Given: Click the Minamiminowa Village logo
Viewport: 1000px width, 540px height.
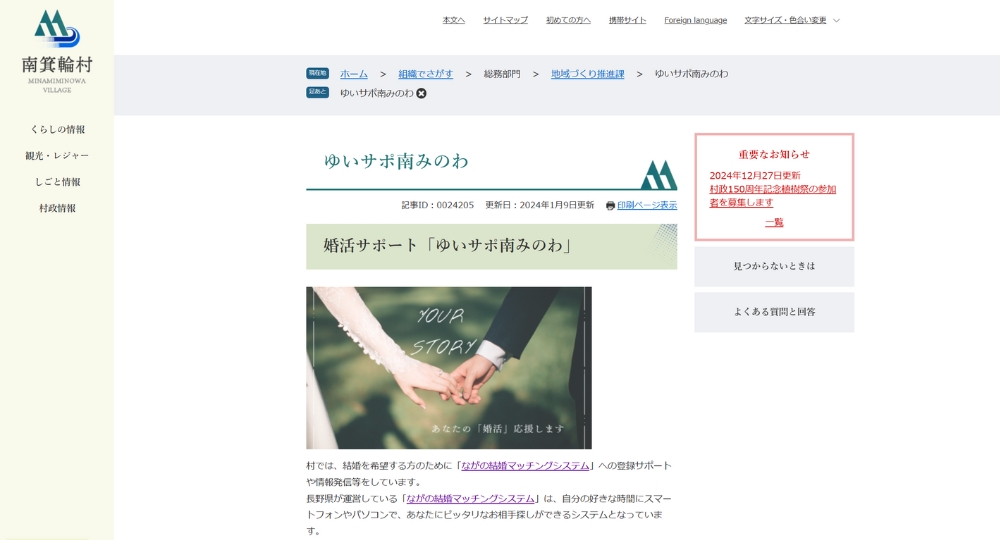Looking at the screenshot, I should (57, 51).
